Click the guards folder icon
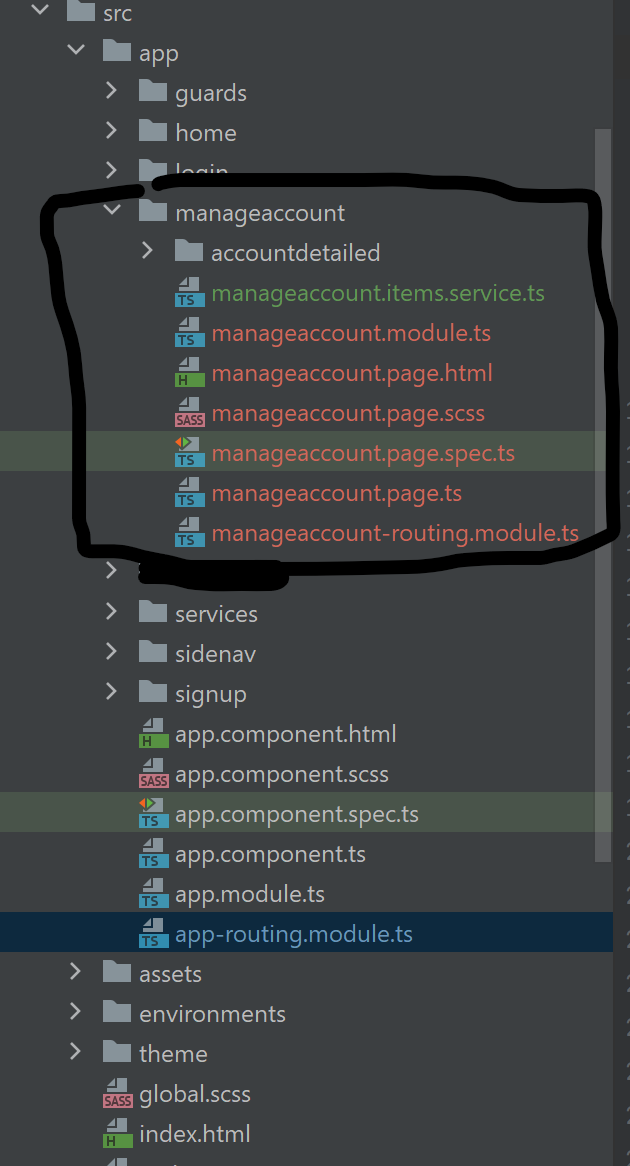 pyautogui.click(x=153, y=91)
